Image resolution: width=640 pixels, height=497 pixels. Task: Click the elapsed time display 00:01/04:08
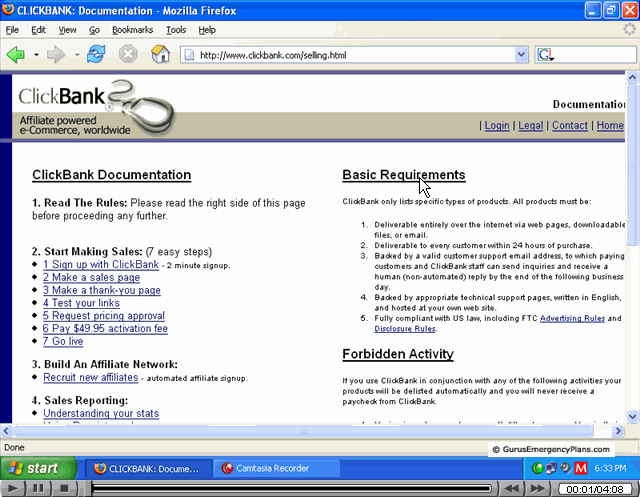point(595,489)
